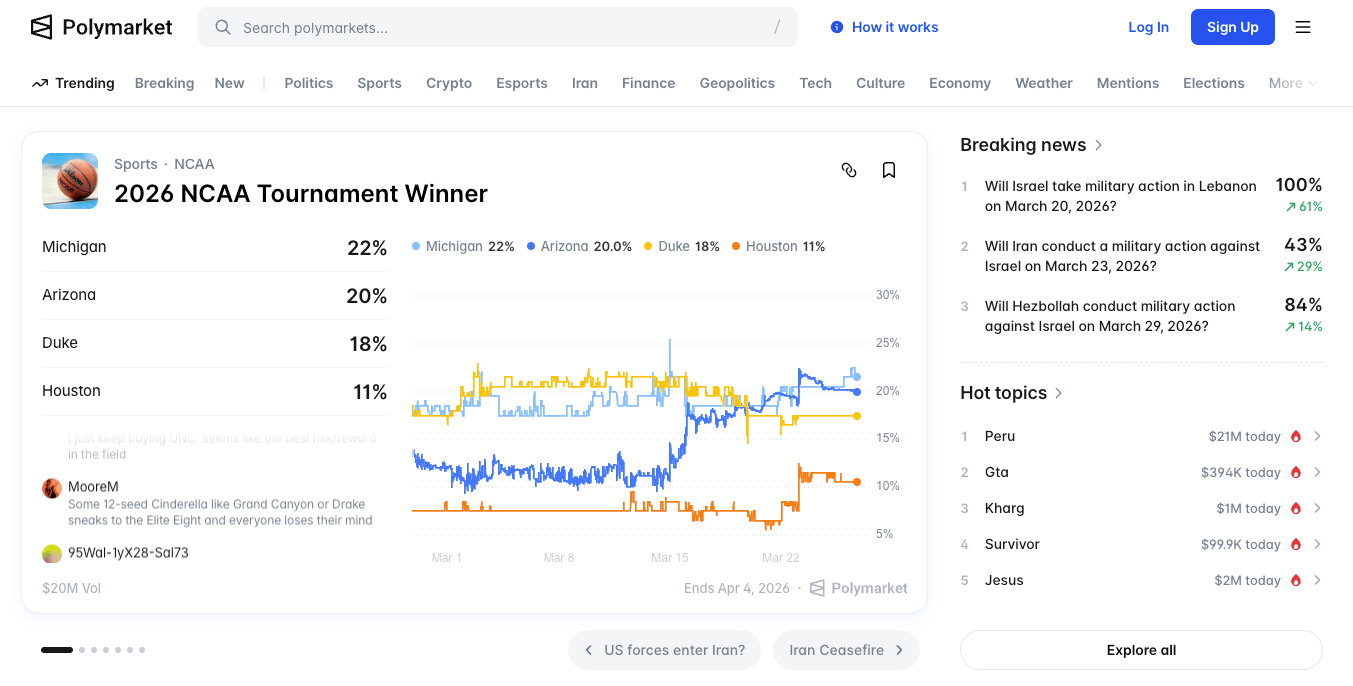Screen dimensions: 1353x686
Task: Bookmark the NCAA Tournament Winner market
Action: tap(889, 170)
